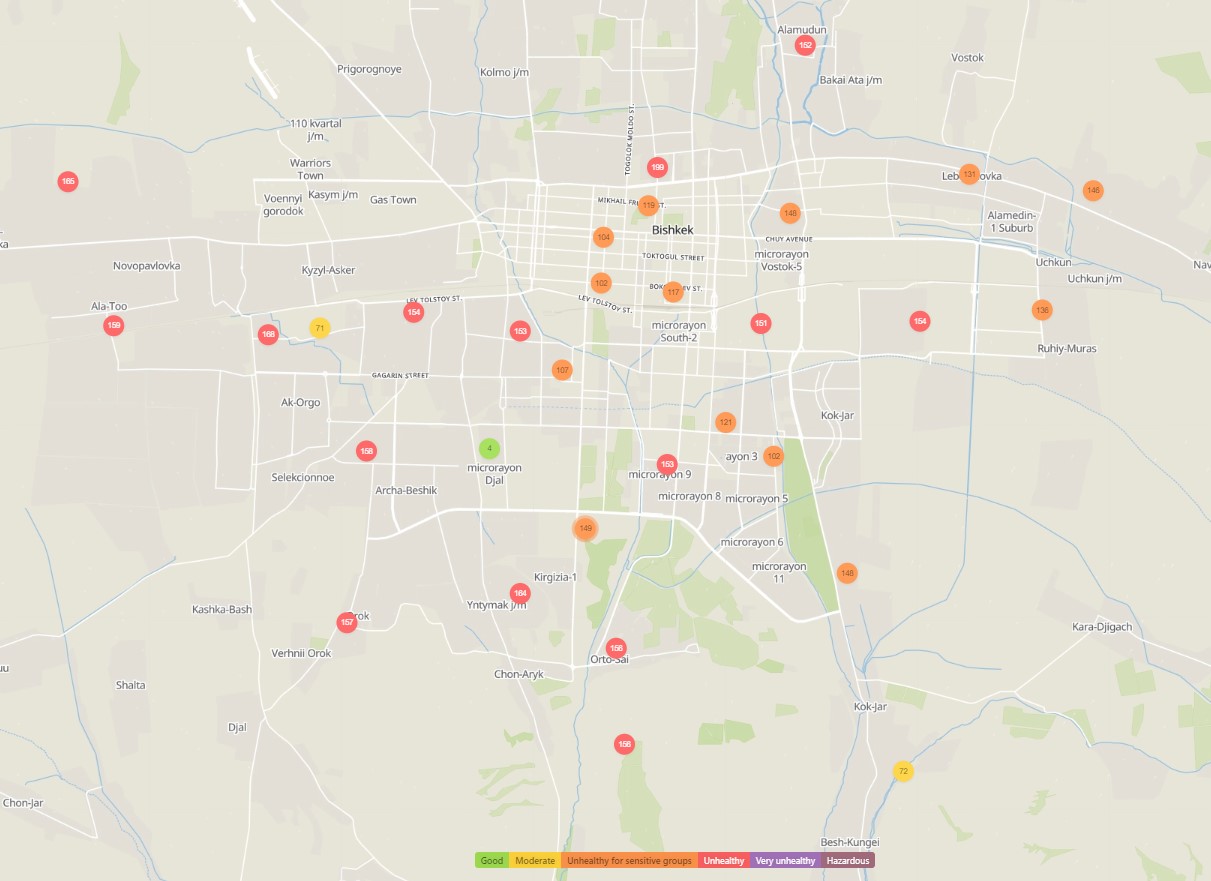The width and height of the screenshot is (1211, 881).
Task: Click Unhealthy for sensitive groups legend item
Action: point(629,860)
